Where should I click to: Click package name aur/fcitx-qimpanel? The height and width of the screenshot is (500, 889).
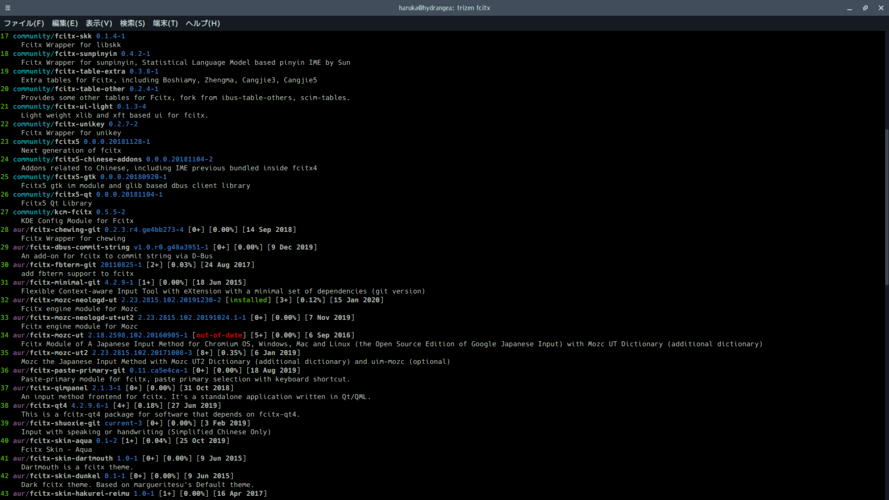pos(50,388)
